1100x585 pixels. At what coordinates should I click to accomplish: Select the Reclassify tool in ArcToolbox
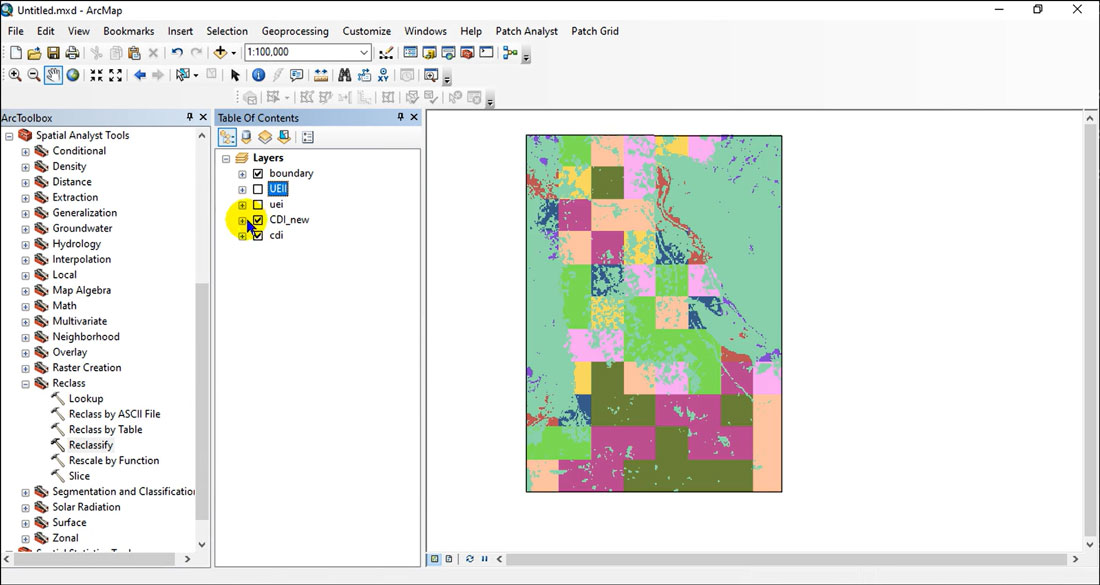pyautogui.click(x=90, y=445)
